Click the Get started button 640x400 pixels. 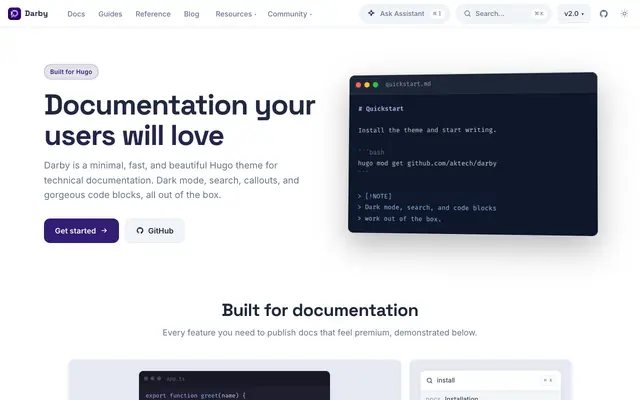click(x=81, y=231)
